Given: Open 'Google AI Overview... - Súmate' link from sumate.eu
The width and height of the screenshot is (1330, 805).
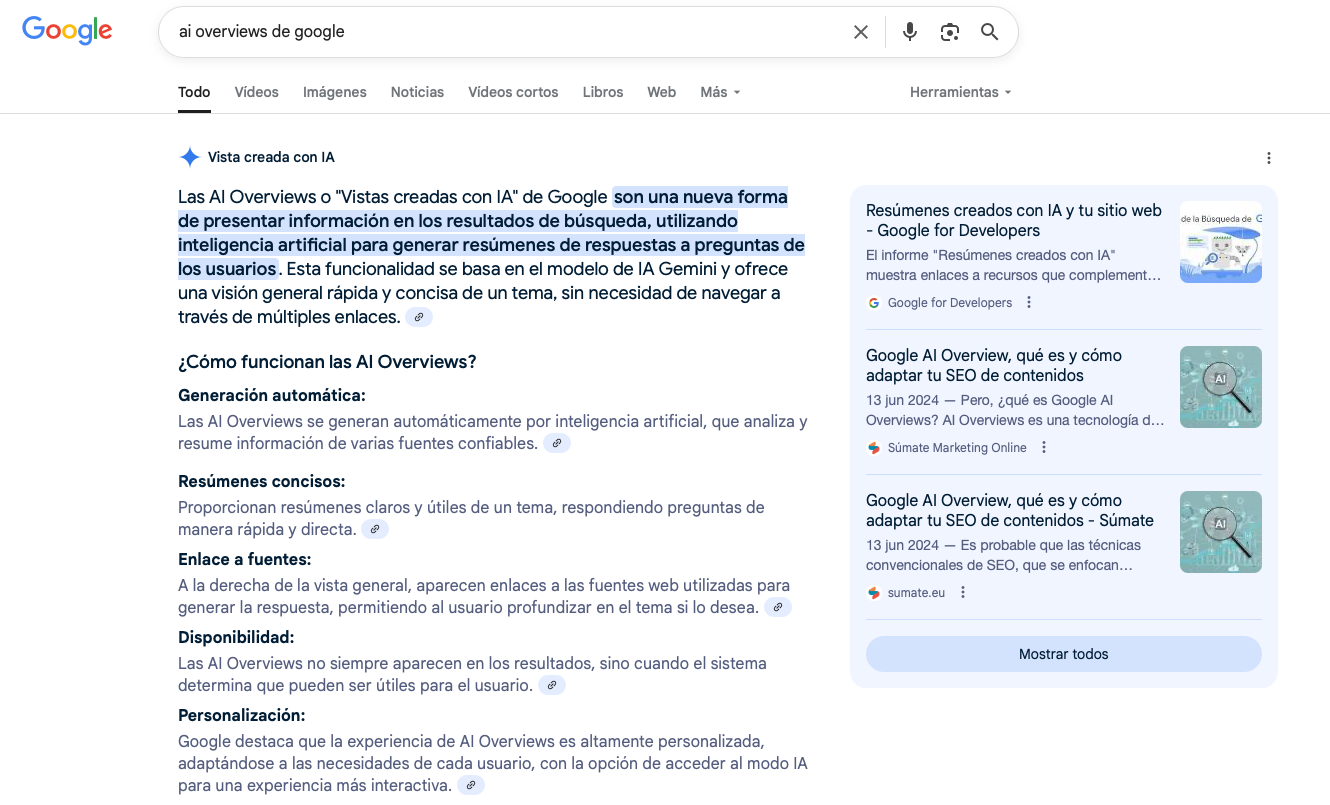Looking at the screenshot, I should (1010, 510).
